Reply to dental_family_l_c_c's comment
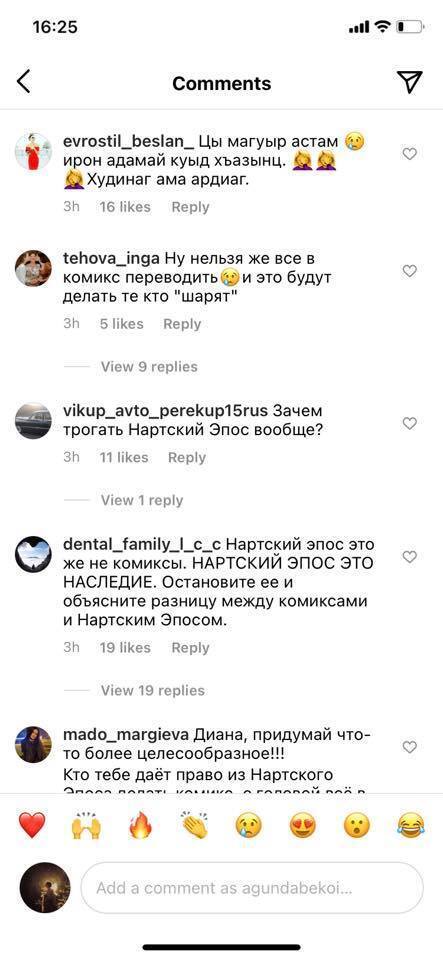 pyautogui.click(x=190, y=648)
